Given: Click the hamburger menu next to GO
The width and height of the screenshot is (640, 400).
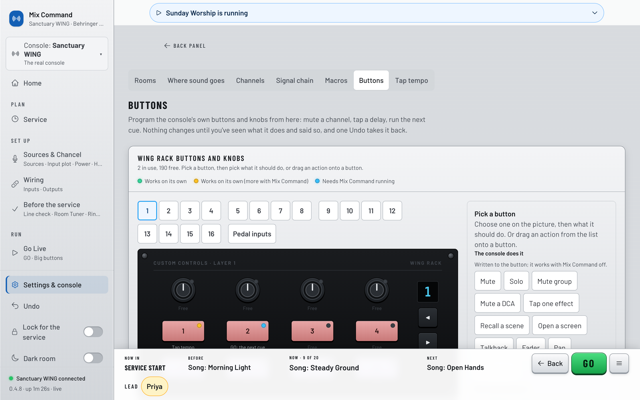Looking at the screenshot, I should [619, 363].
